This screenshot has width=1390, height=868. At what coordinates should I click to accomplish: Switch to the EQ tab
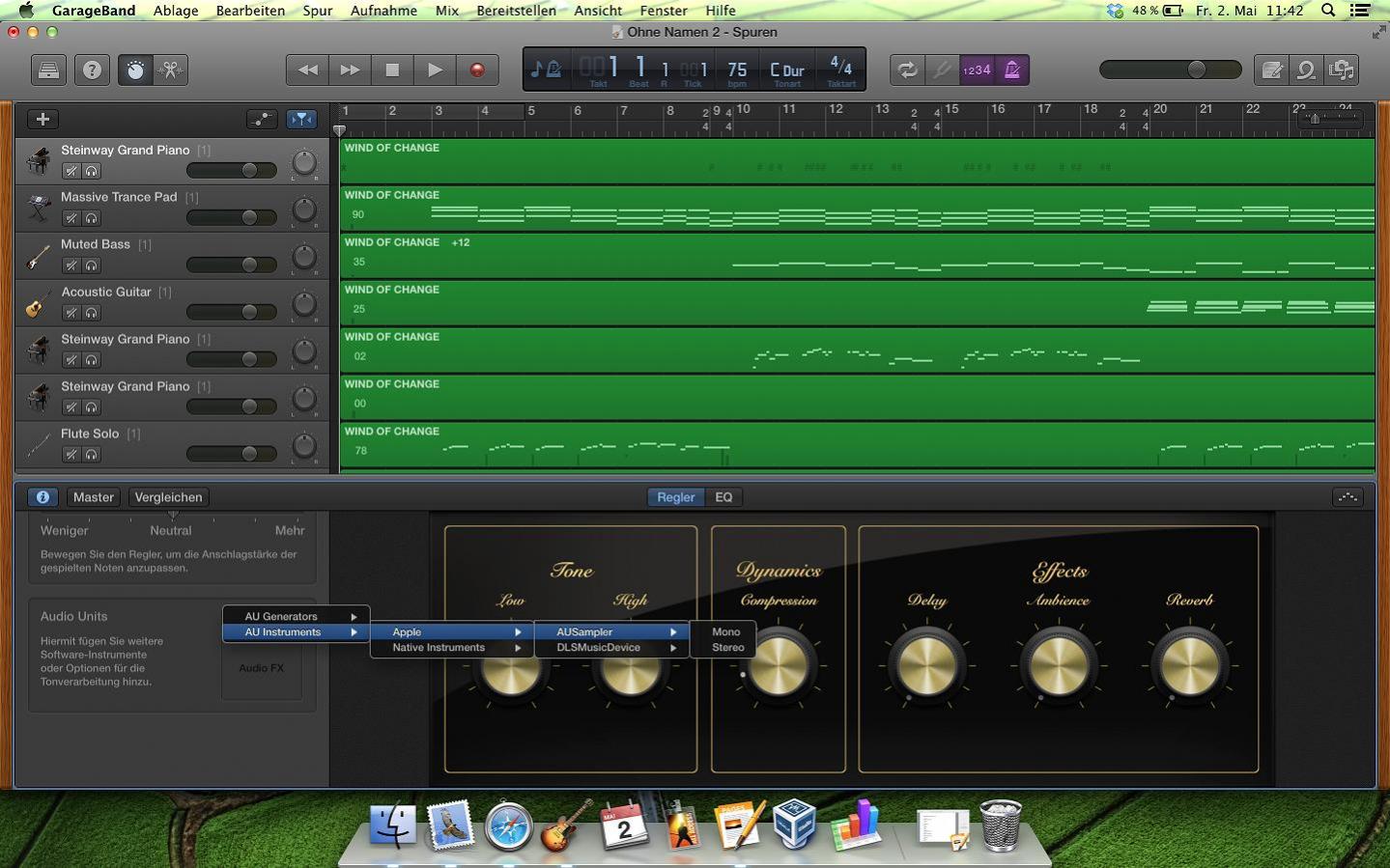pyautogui.click(x=723, y=497)
